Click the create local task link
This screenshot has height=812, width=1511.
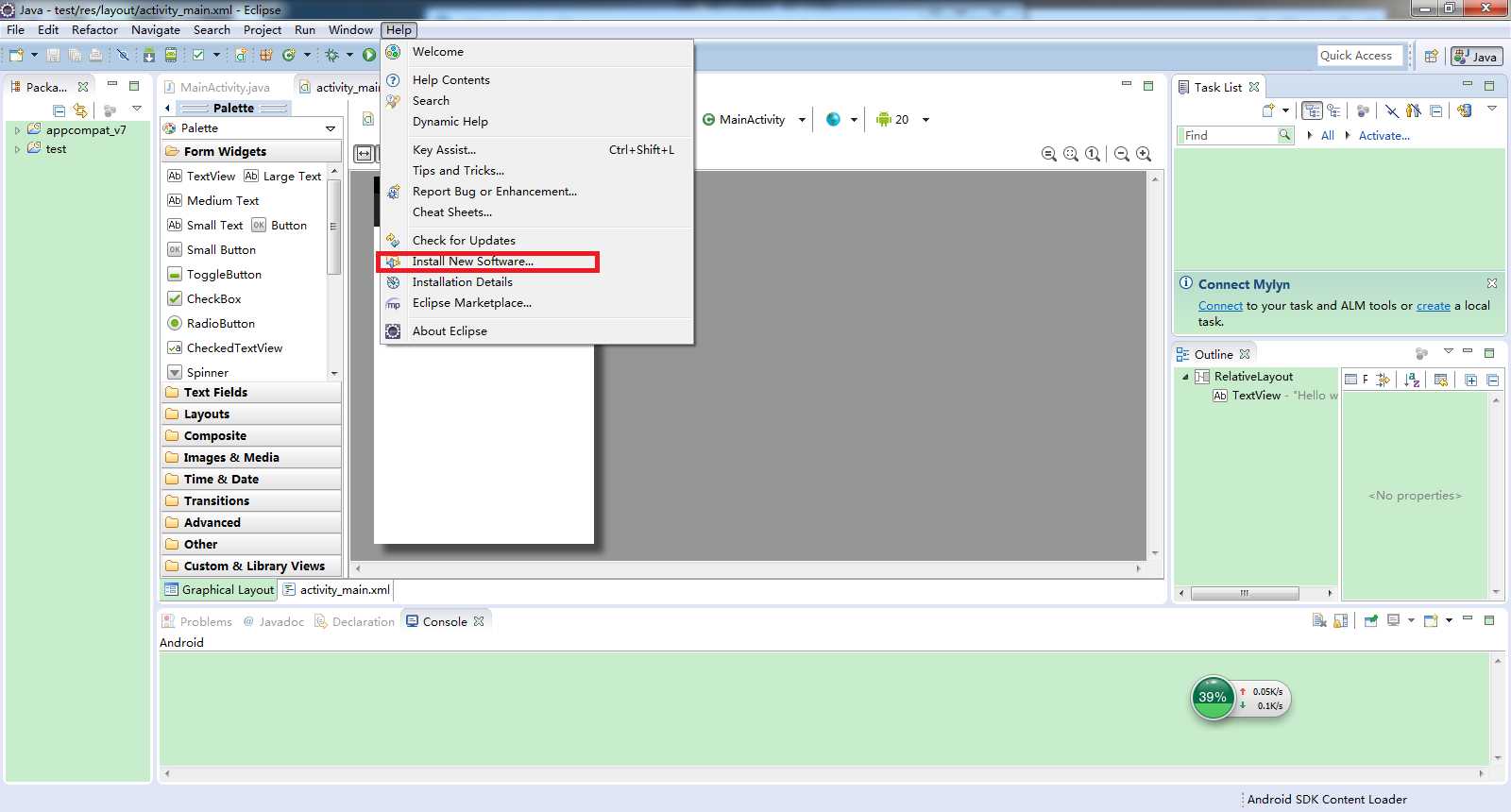pos(1433,306)
